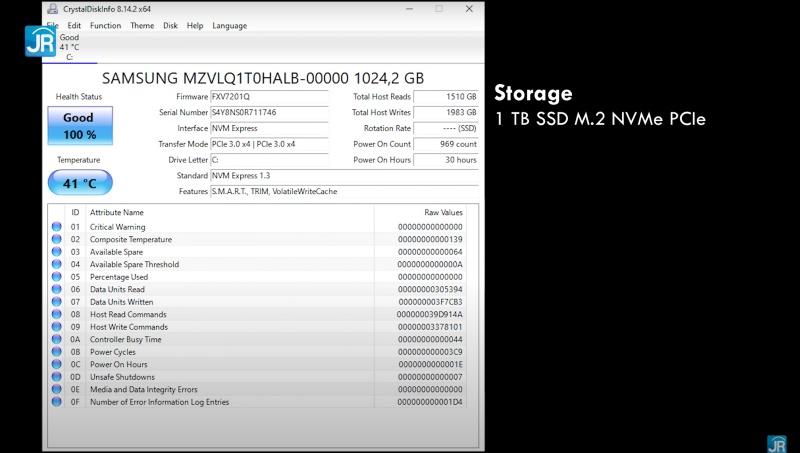Open the Function menu
This screenshot has width=800, height=453.
105,26
